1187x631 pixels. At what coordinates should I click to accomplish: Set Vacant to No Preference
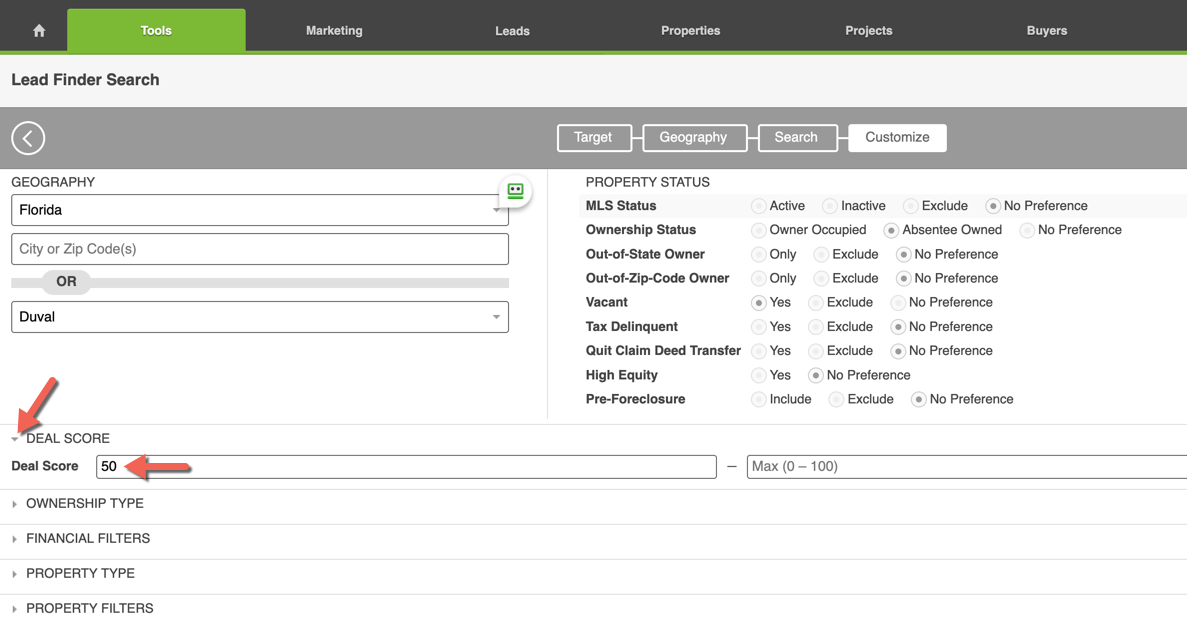click(898, 303)
